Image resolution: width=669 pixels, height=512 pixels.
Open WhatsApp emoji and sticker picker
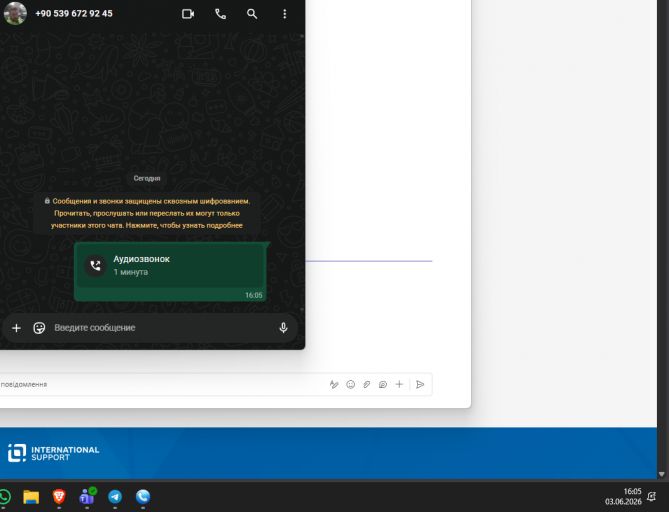tap(39, 328)
